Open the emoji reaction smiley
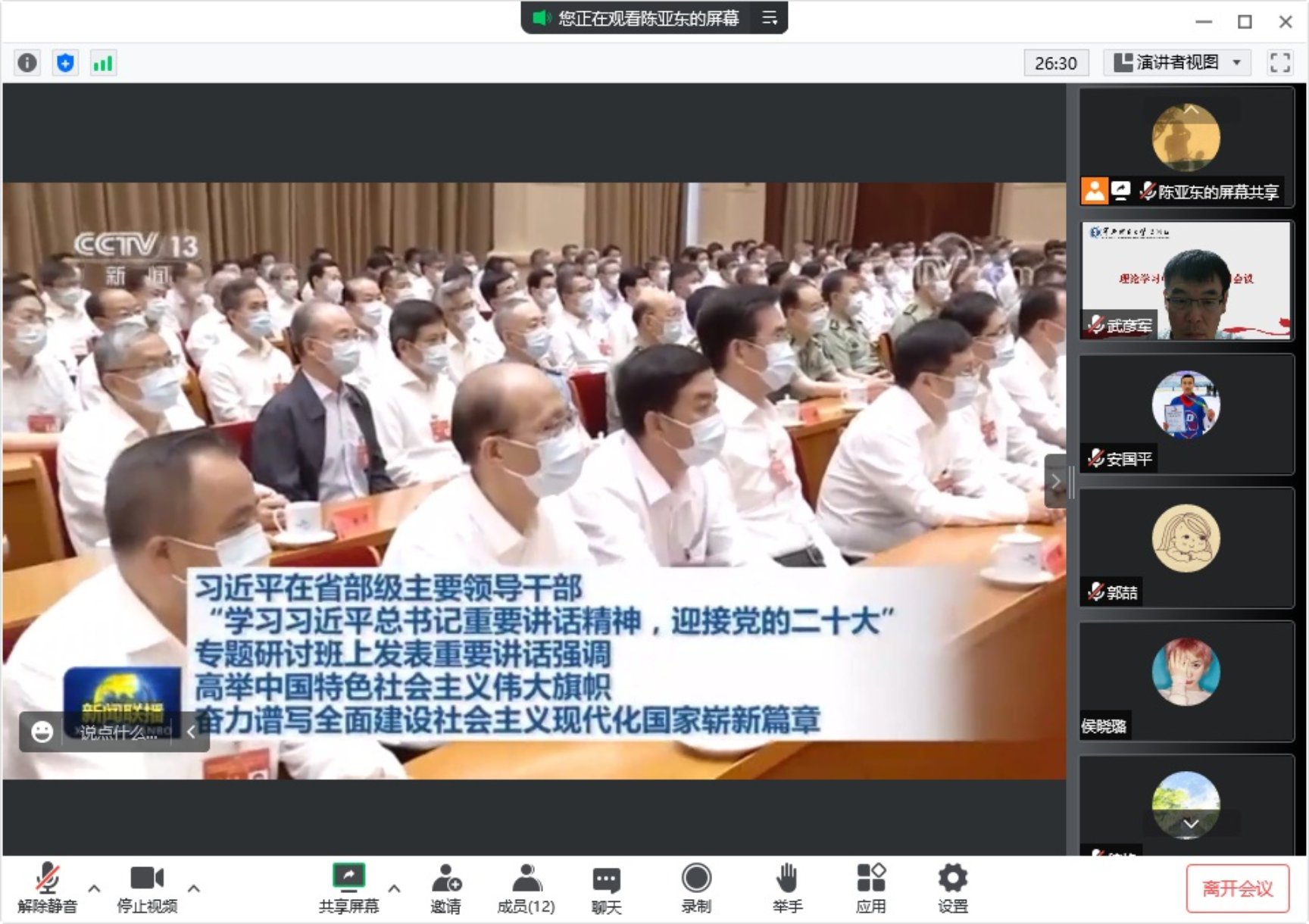 pos(42,732)
